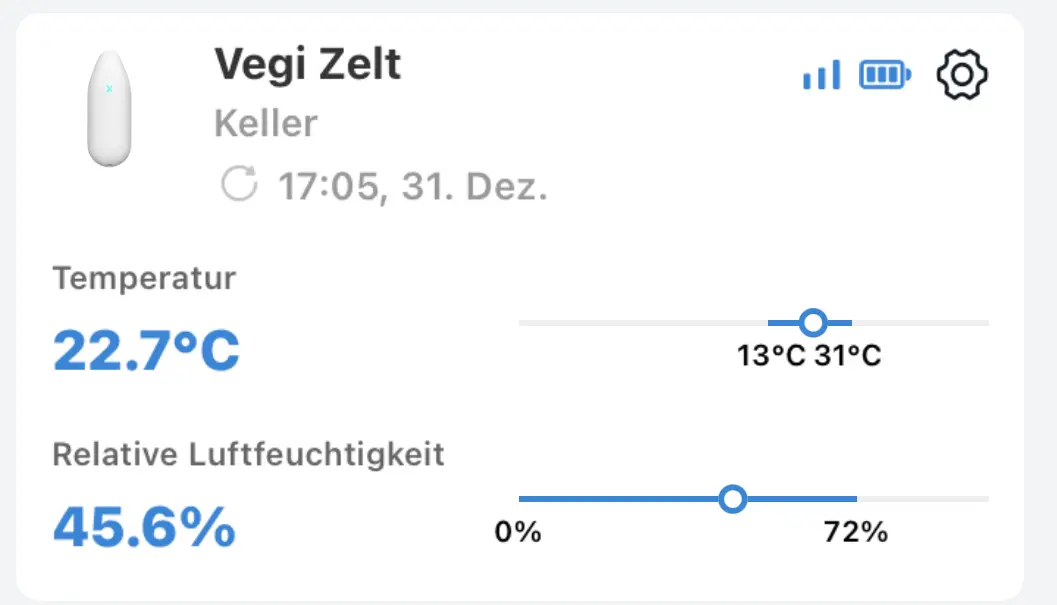This screenshot has width=1057, height=605.
Task: Click the Relative Luftfeuchtigkeit label
Action: coord(248,455)
